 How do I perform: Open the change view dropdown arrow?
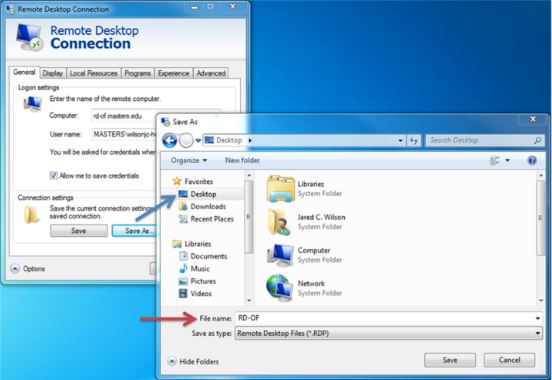(x=507, y=160)
